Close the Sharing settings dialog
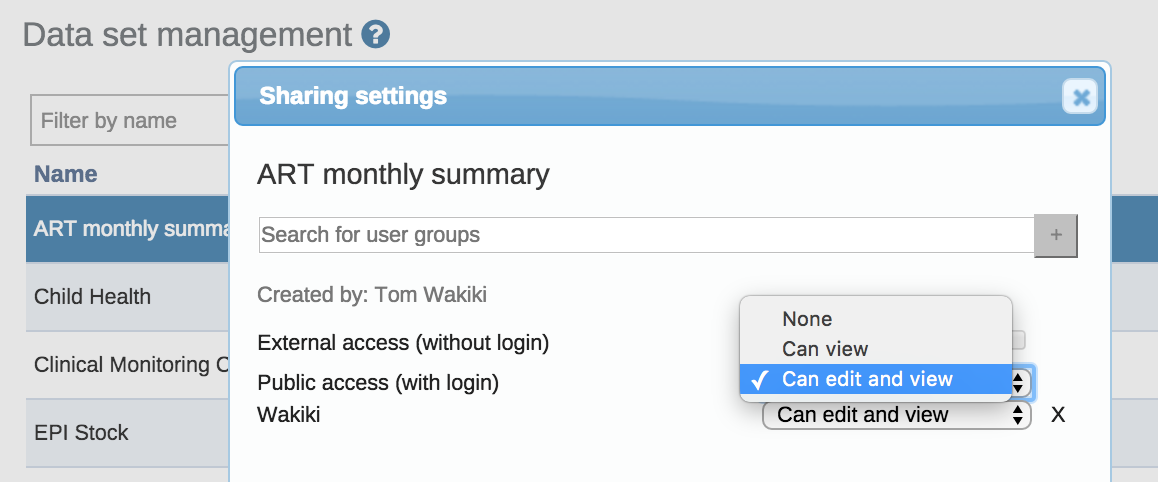This screenshot has height=482, width=1158. tap(1080, 97)
